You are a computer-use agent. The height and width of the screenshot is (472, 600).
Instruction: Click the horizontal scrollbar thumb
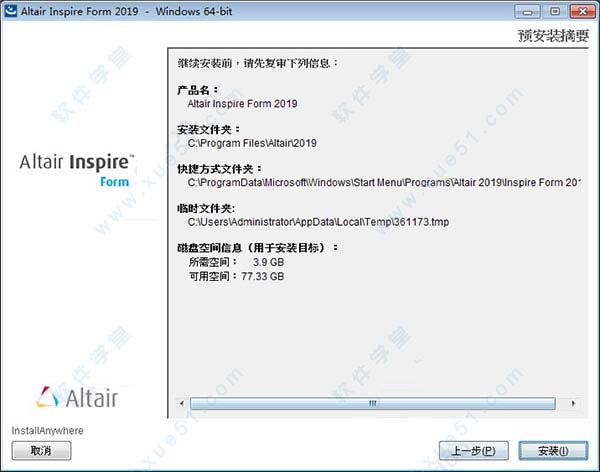tap(373, 403)
